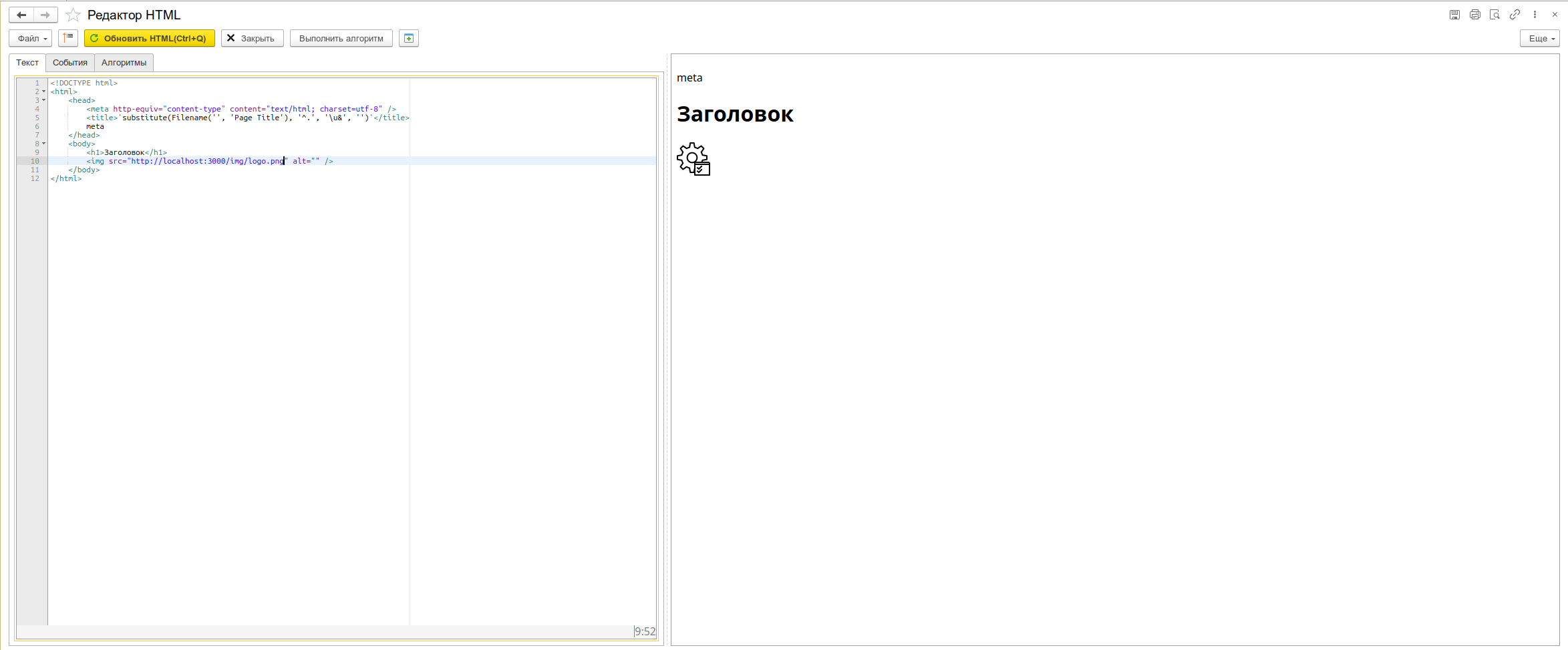Click Обновить HTML(Ctrl+Q) button
Screen dimensions: 1568x650
tap(150, 38)
